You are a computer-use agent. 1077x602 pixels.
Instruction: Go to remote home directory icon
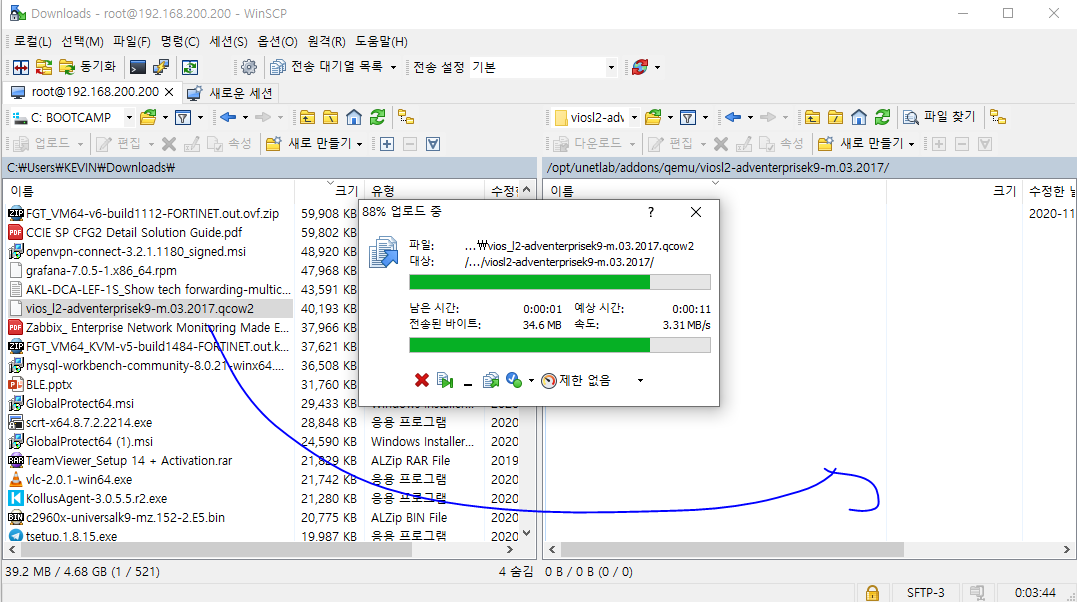[859, 118]
